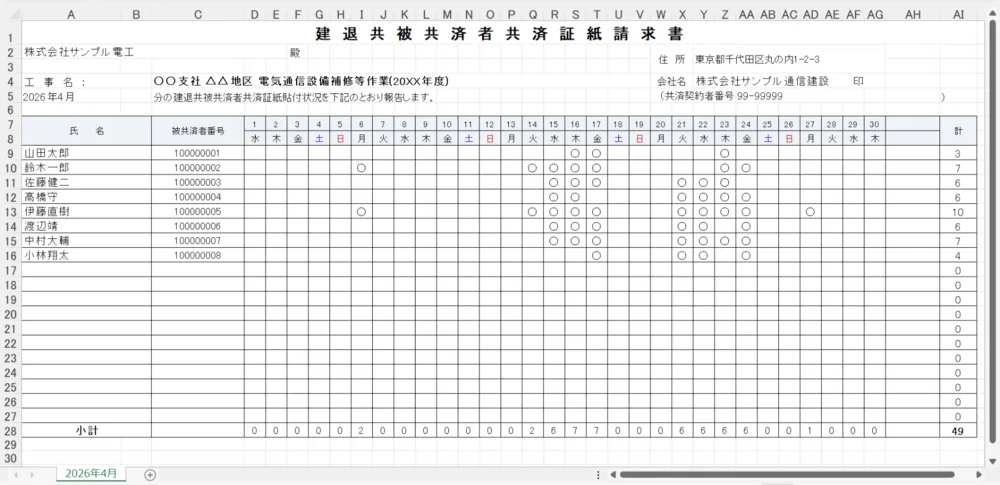This screenshot has width=1000, height=485.
Task: Click name cell 伊藤直樹
Action: (87, 212)
